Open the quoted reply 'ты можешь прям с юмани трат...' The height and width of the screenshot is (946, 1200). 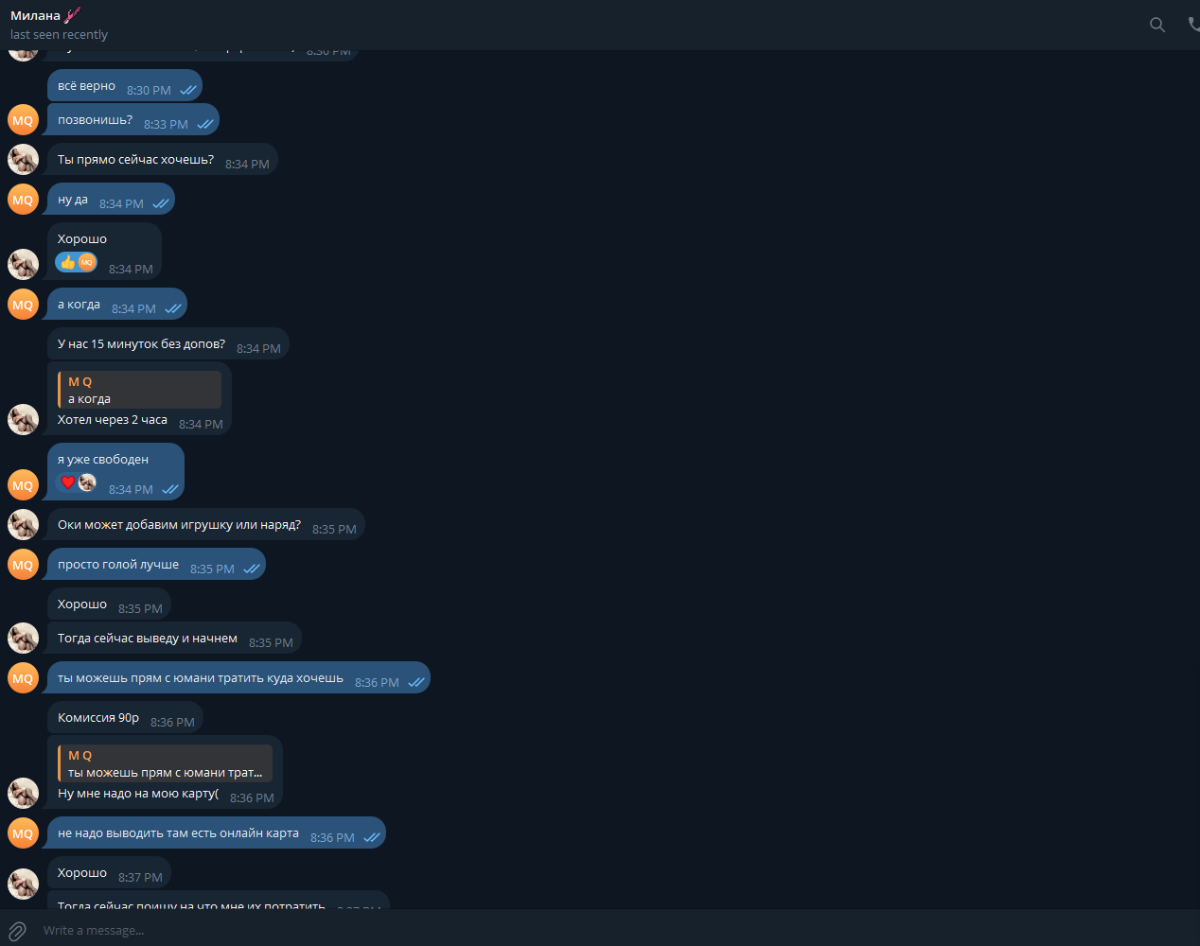(x=165, y=764)
